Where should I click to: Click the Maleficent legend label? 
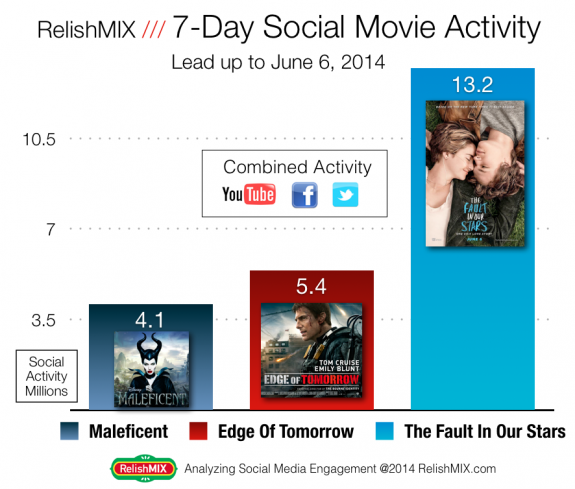coord(128,431)
